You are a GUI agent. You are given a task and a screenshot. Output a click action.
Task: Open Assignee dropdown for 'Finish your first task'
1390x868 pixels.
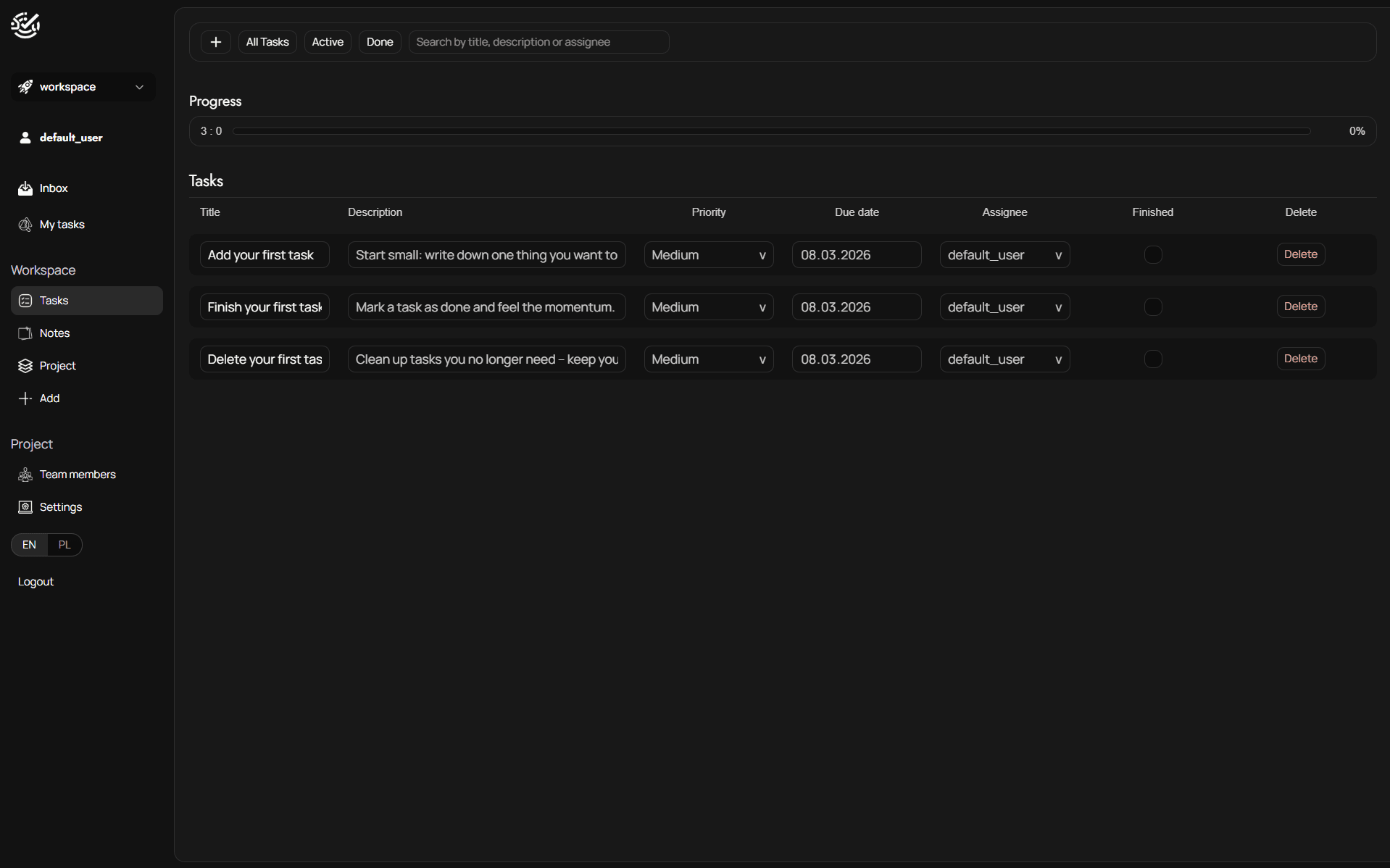[x=1004, y=307]
